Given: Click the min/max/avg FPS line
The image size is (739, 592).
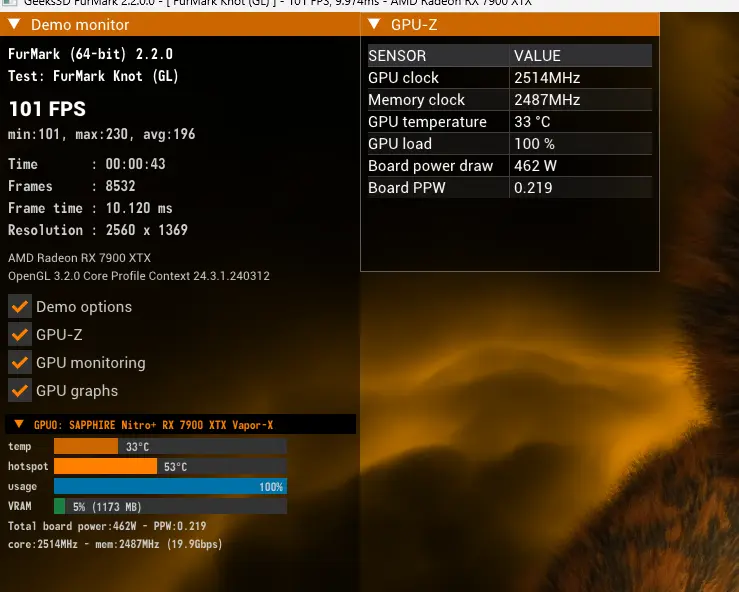Looking at the screenshot, I should point(101,134).
